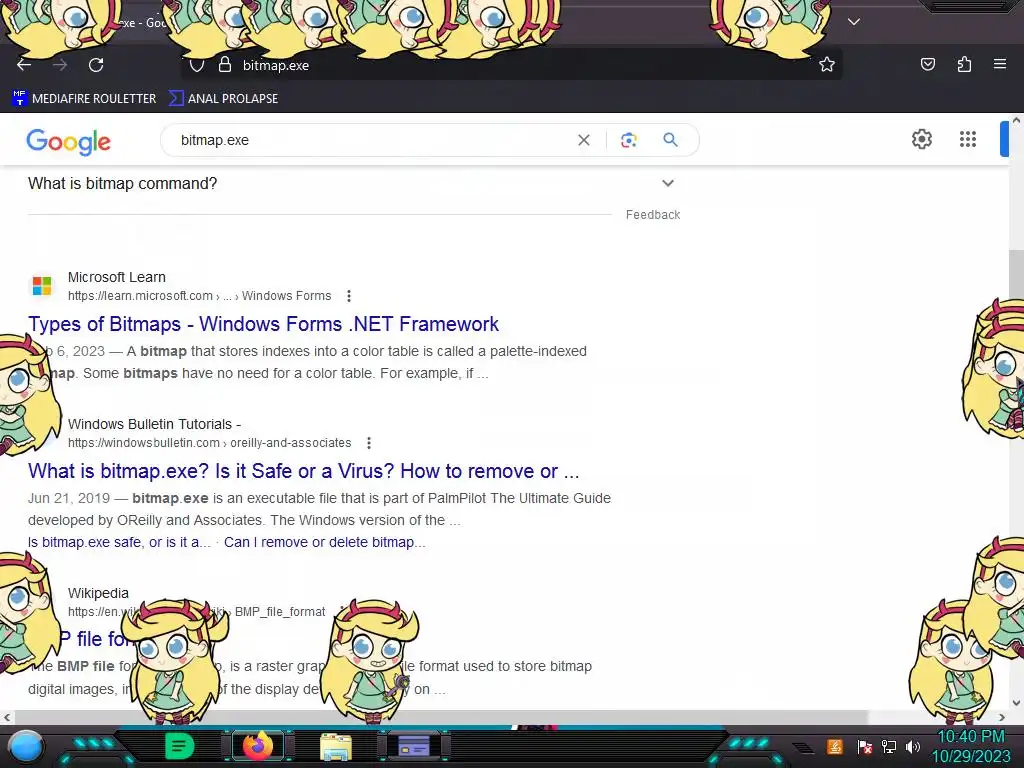Click the browser address bar URL text
The image size is (1024, 768).
click(x=276, y=65)
